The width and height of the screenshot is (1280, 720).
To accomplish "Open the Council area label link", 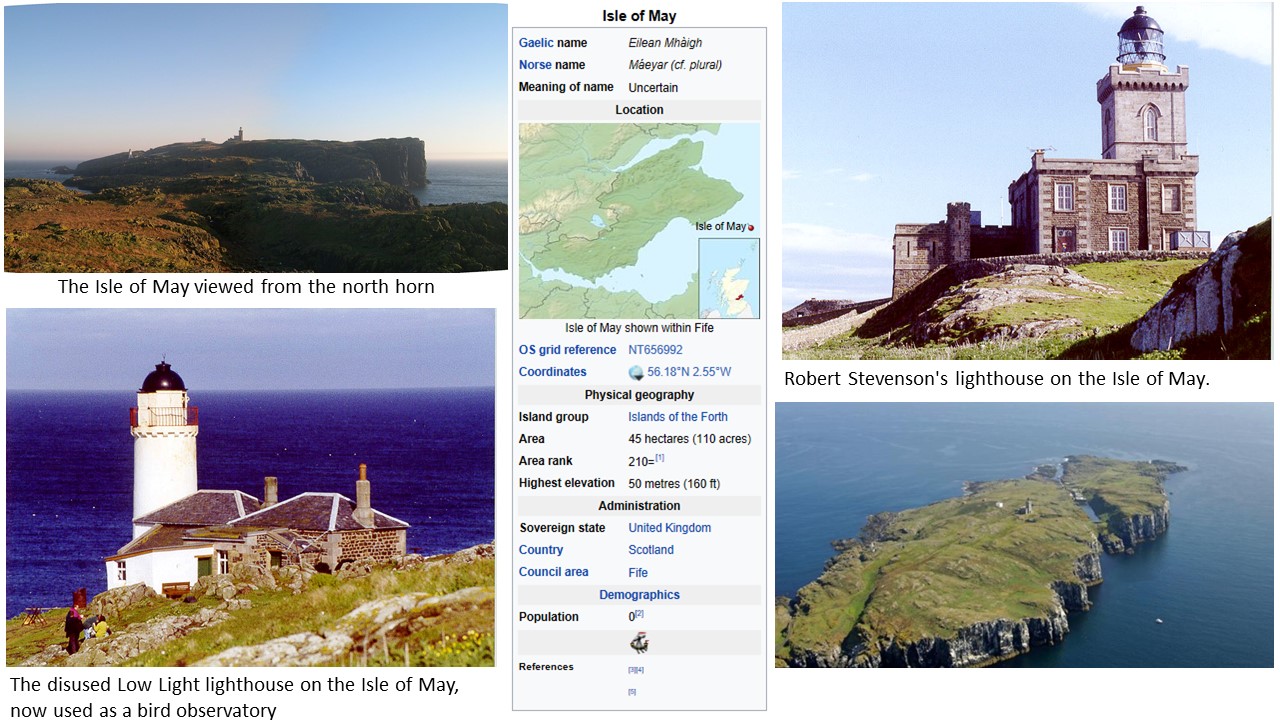I will pos(553,572).
